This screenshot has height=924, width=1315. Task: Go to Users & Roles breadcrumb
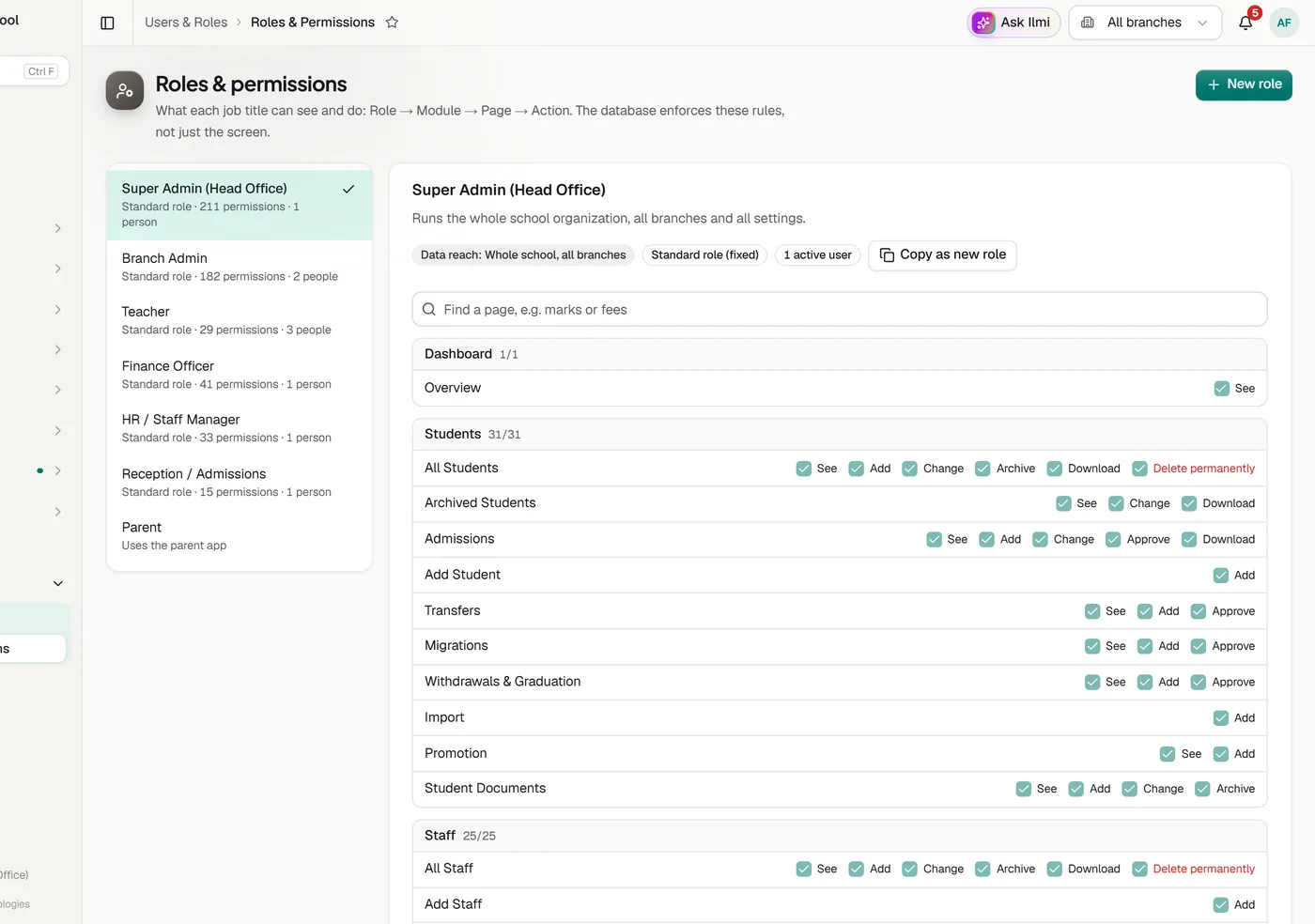click(186, 23)
